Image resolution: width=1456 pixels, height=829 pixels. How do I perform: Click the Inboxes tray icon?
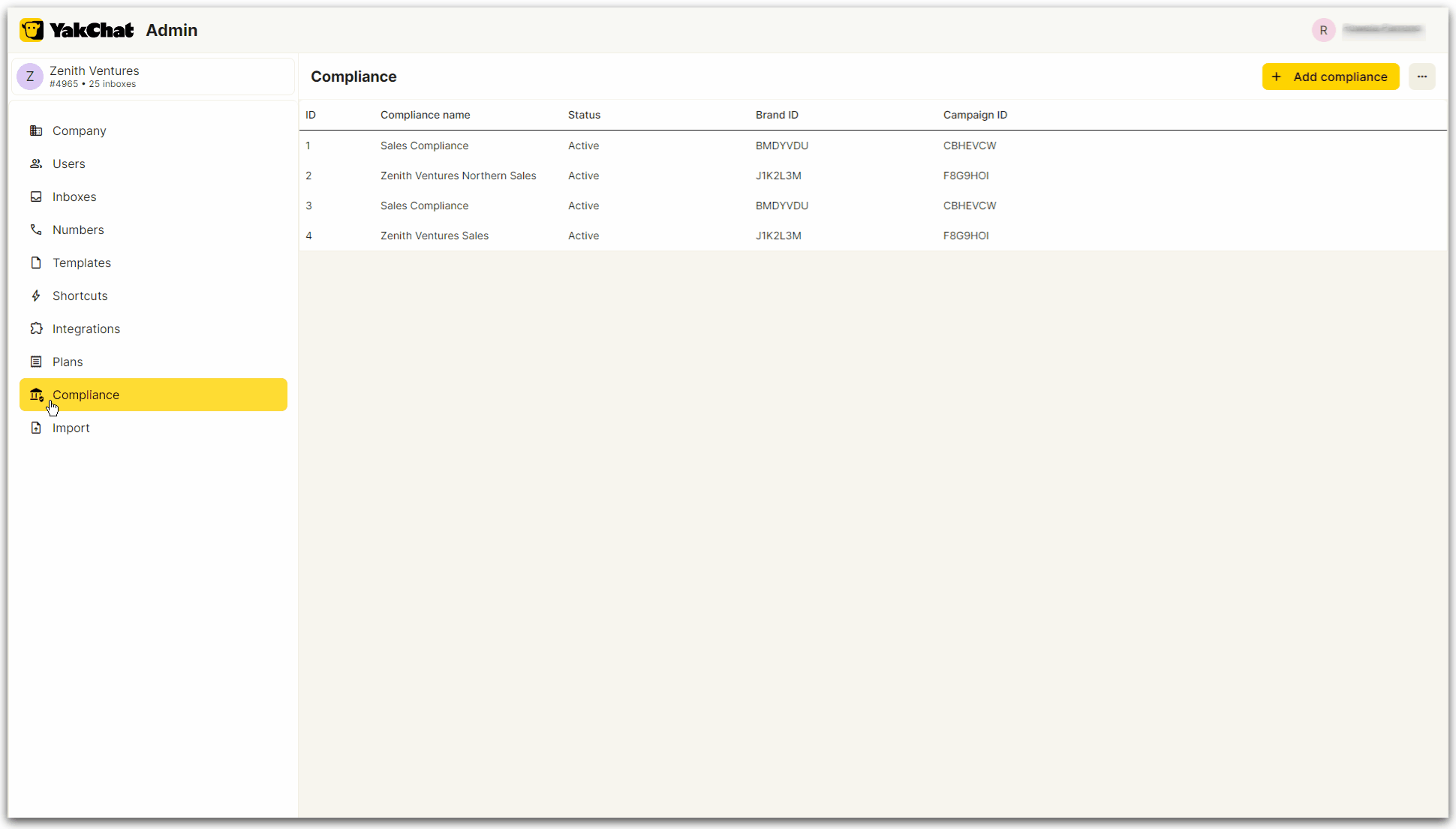[x=36, y=197]
